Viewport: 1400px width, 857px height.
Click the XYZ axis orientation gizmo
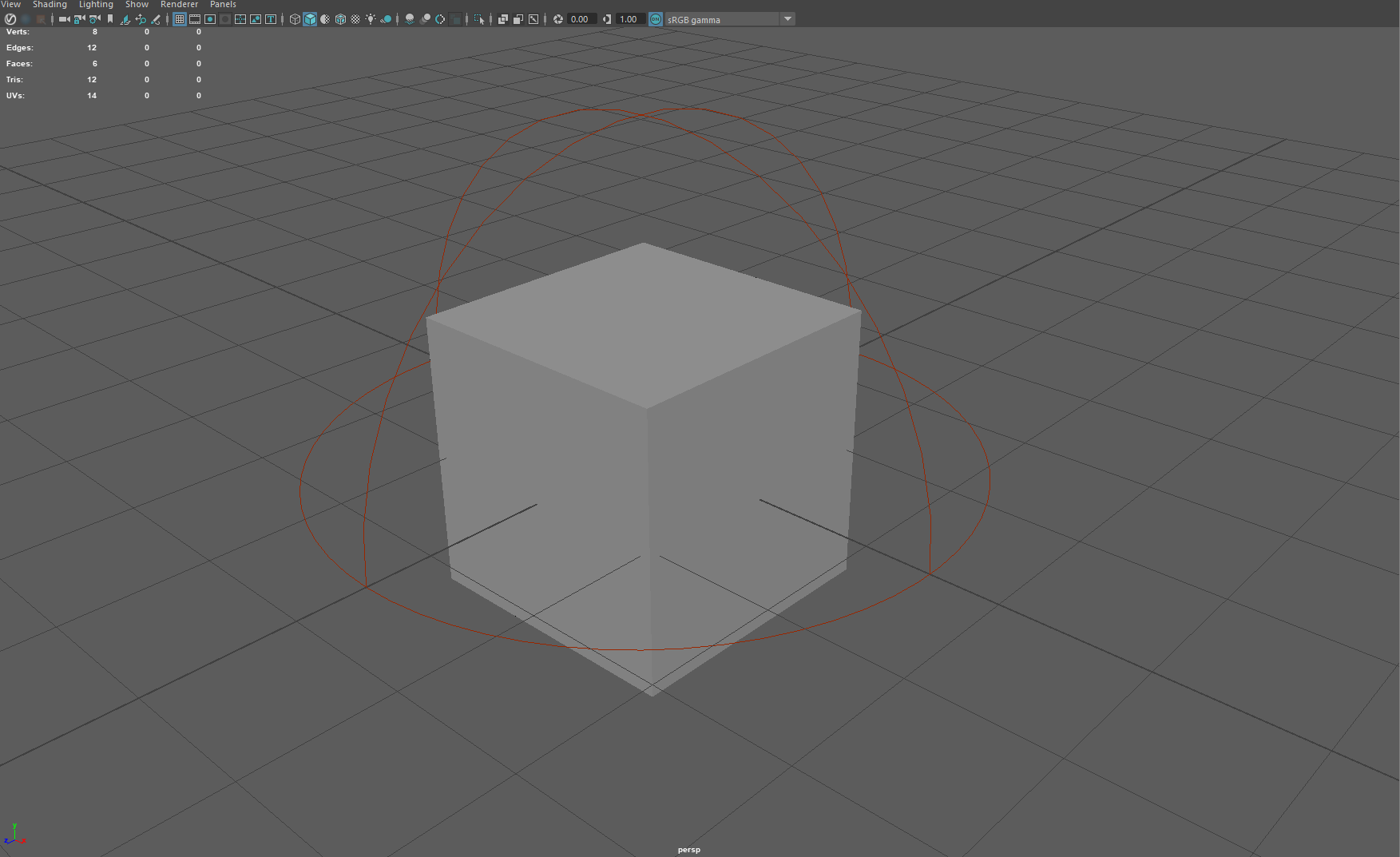14,834
